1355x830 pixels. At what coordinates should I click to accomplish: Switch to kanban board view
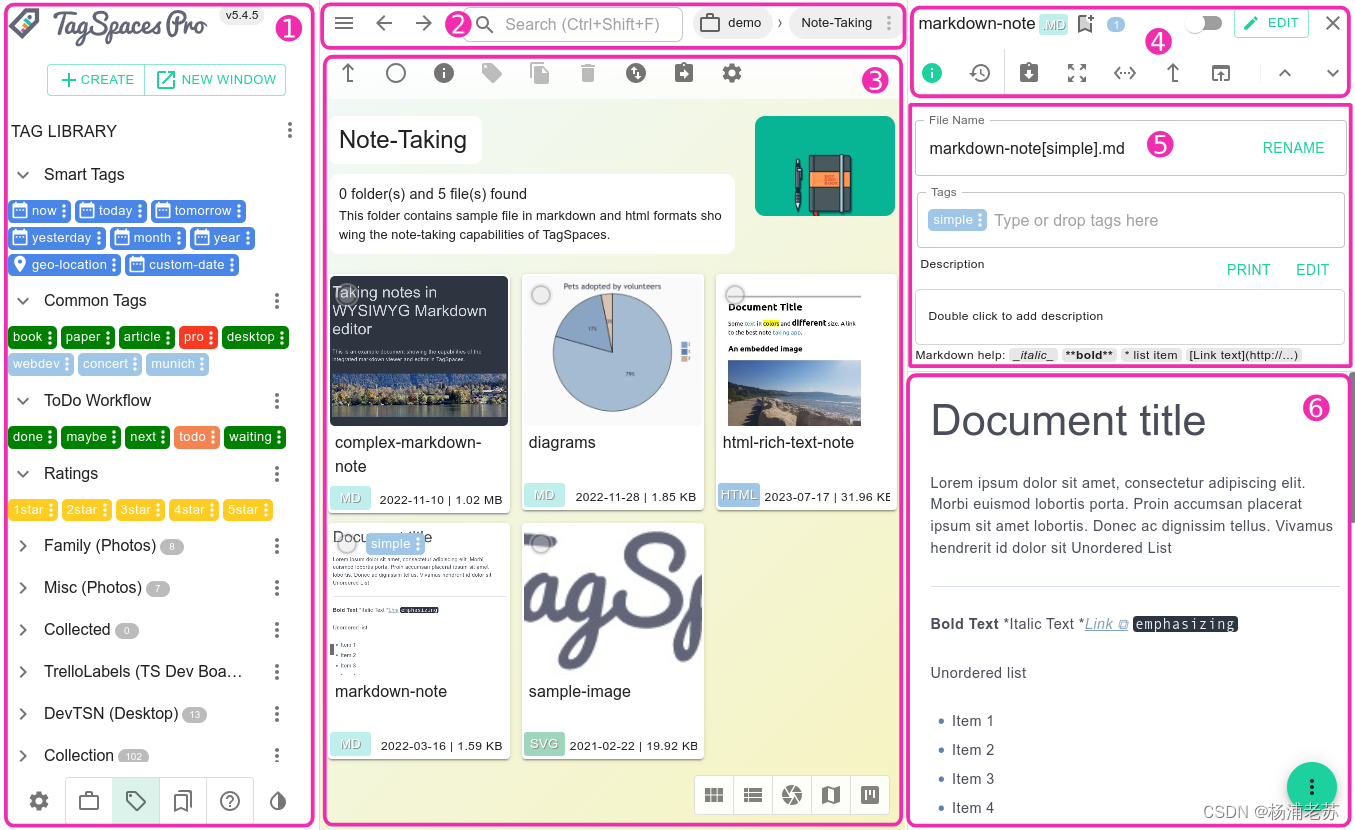(870, 795)
